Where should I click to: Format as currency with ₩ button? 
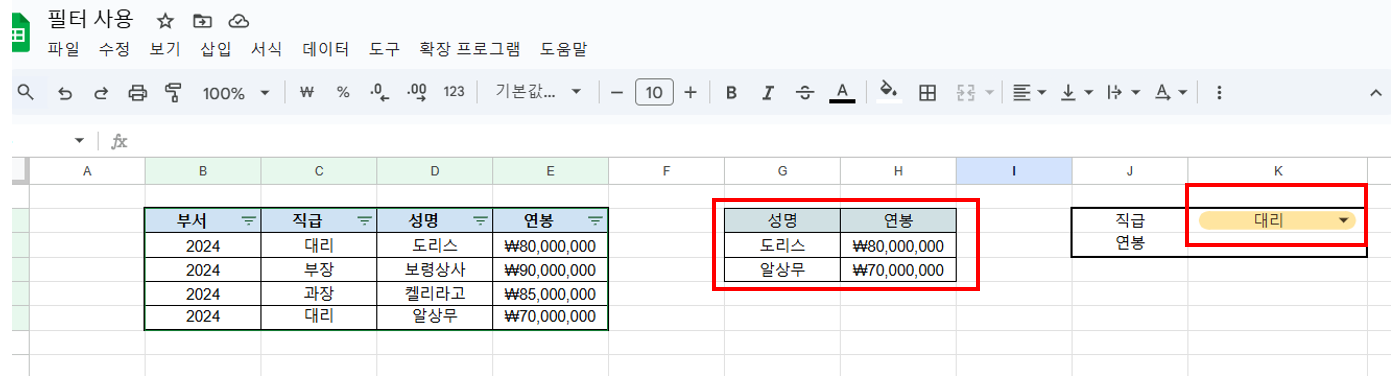(307, 92)
